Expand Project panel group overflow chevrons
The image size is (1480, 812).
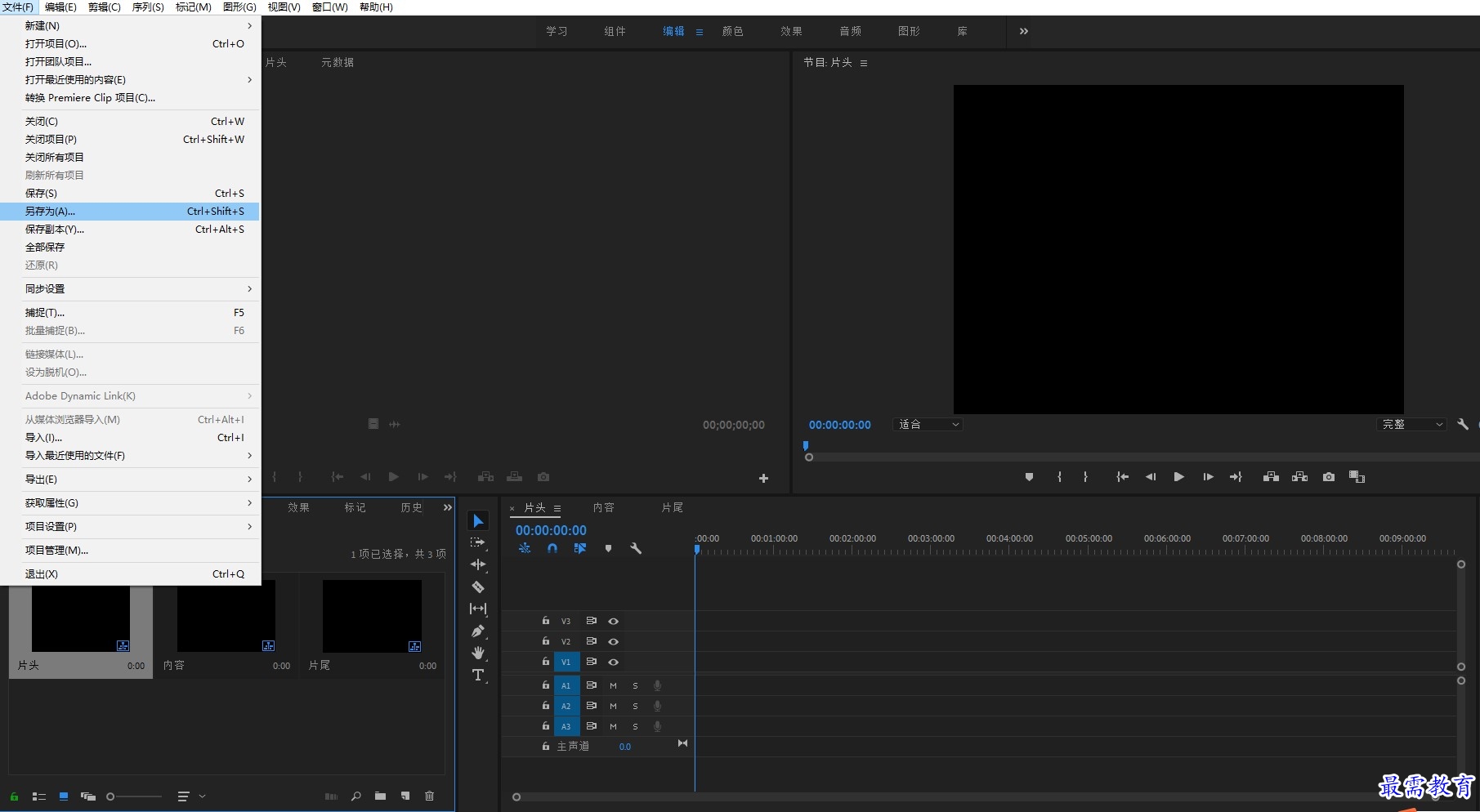(448, 507)
